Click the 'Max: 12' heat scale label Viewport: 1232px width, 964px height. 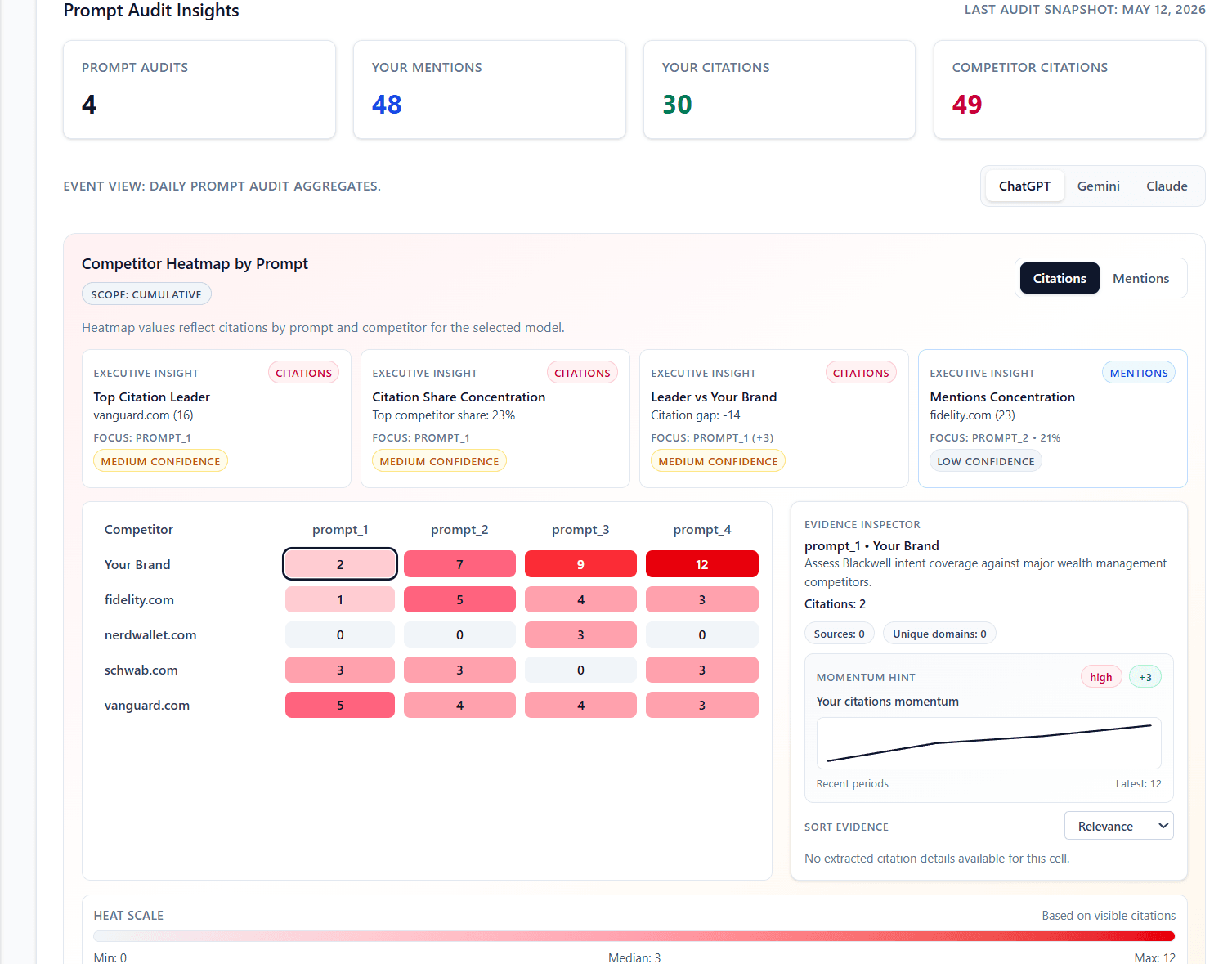(1154, 957)
